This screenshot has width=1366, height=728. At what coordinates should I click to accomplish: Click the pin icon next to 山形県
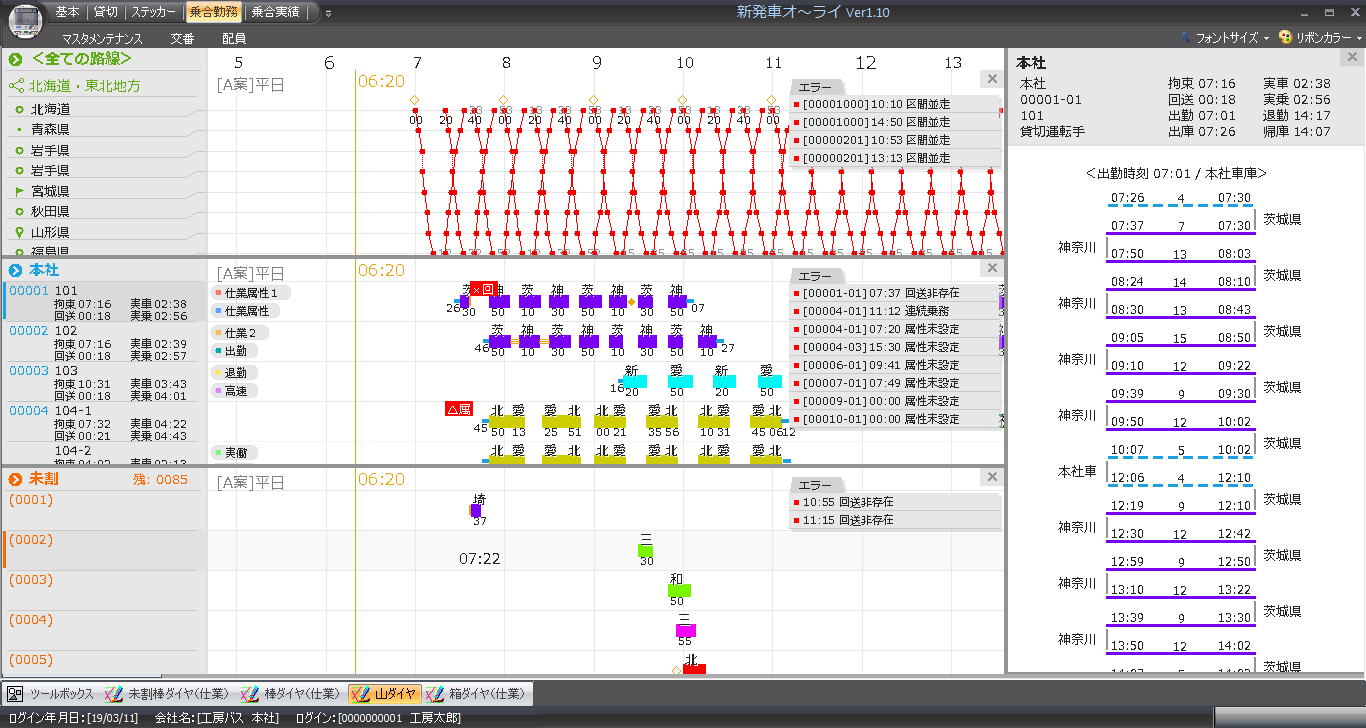(x=18, y=232)
